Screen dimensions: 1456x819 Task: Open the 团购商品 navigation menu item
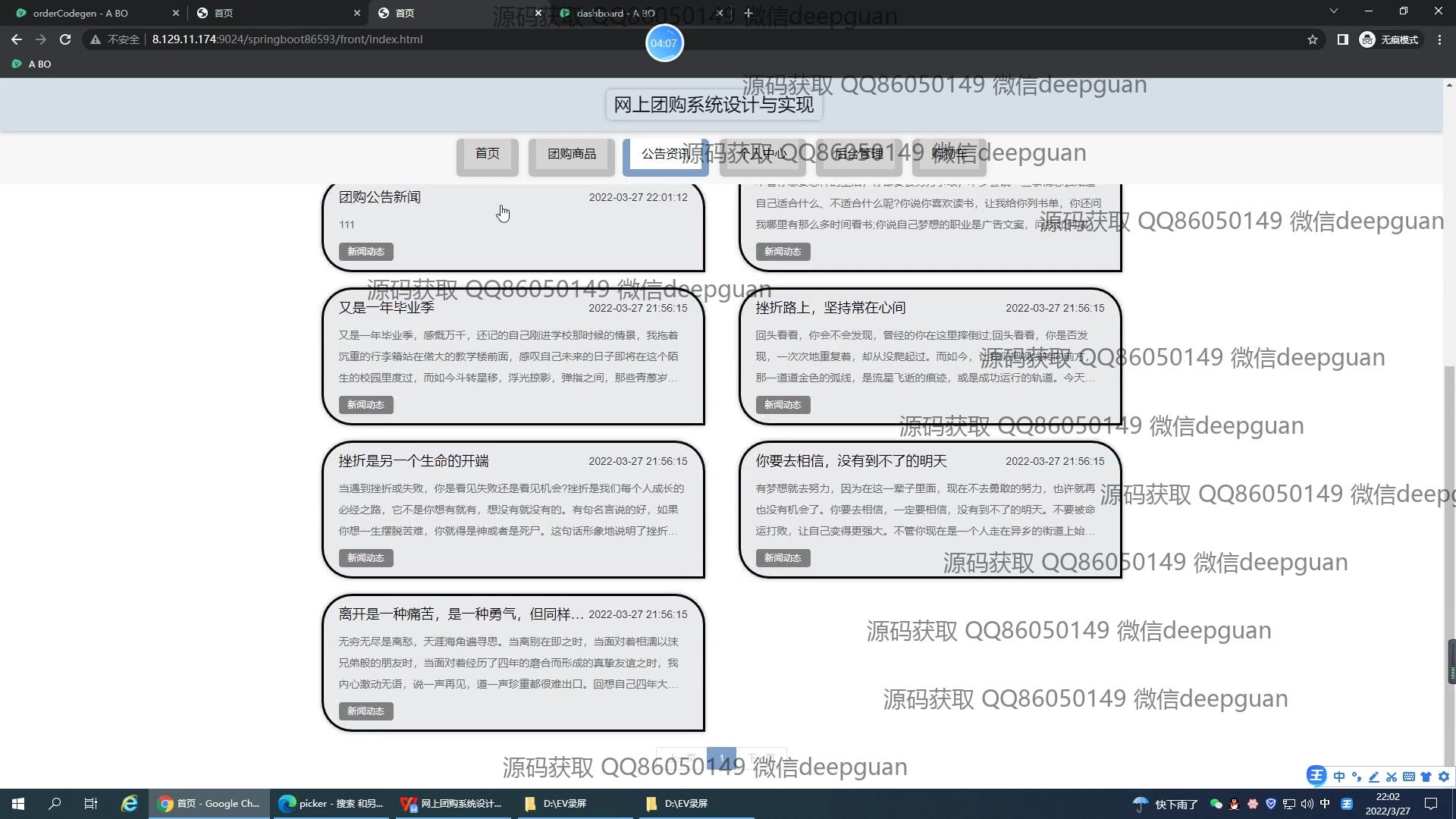click(571, 154)
